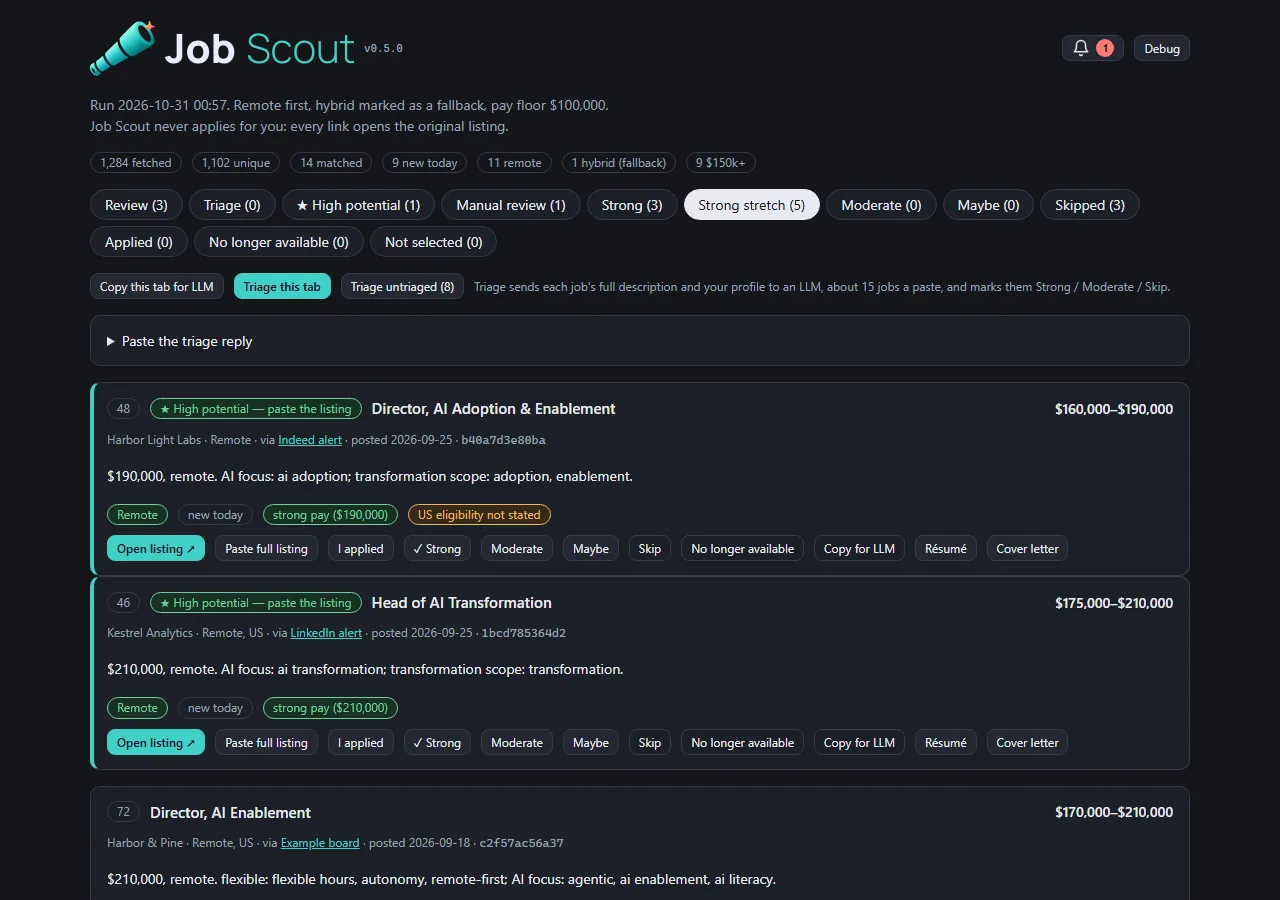This screenshot has height=900, width=1280.
Task: Switch to the Review (3) tab
Action: point(136,205)
